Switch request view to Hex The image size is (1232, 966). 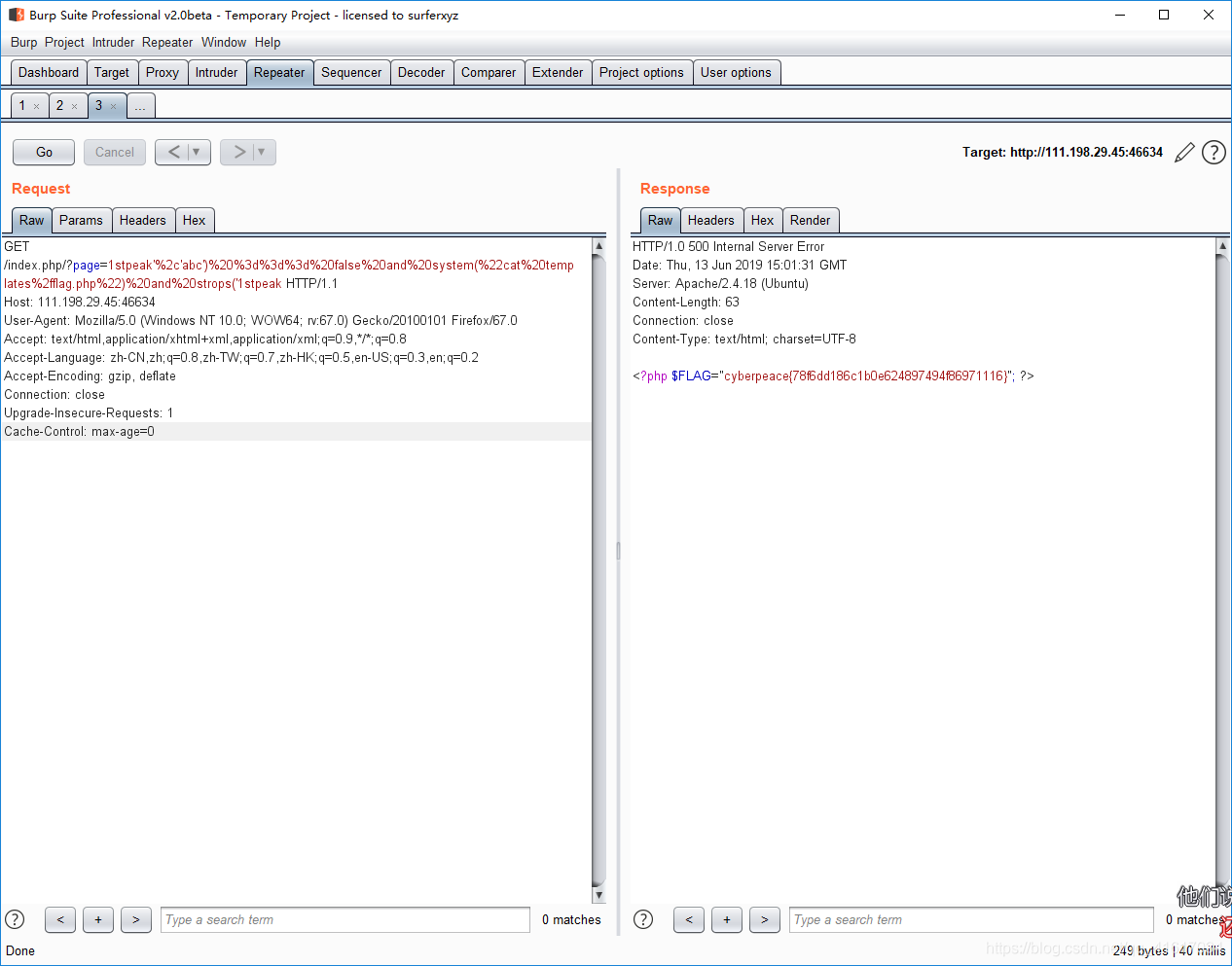pos(195,220)
